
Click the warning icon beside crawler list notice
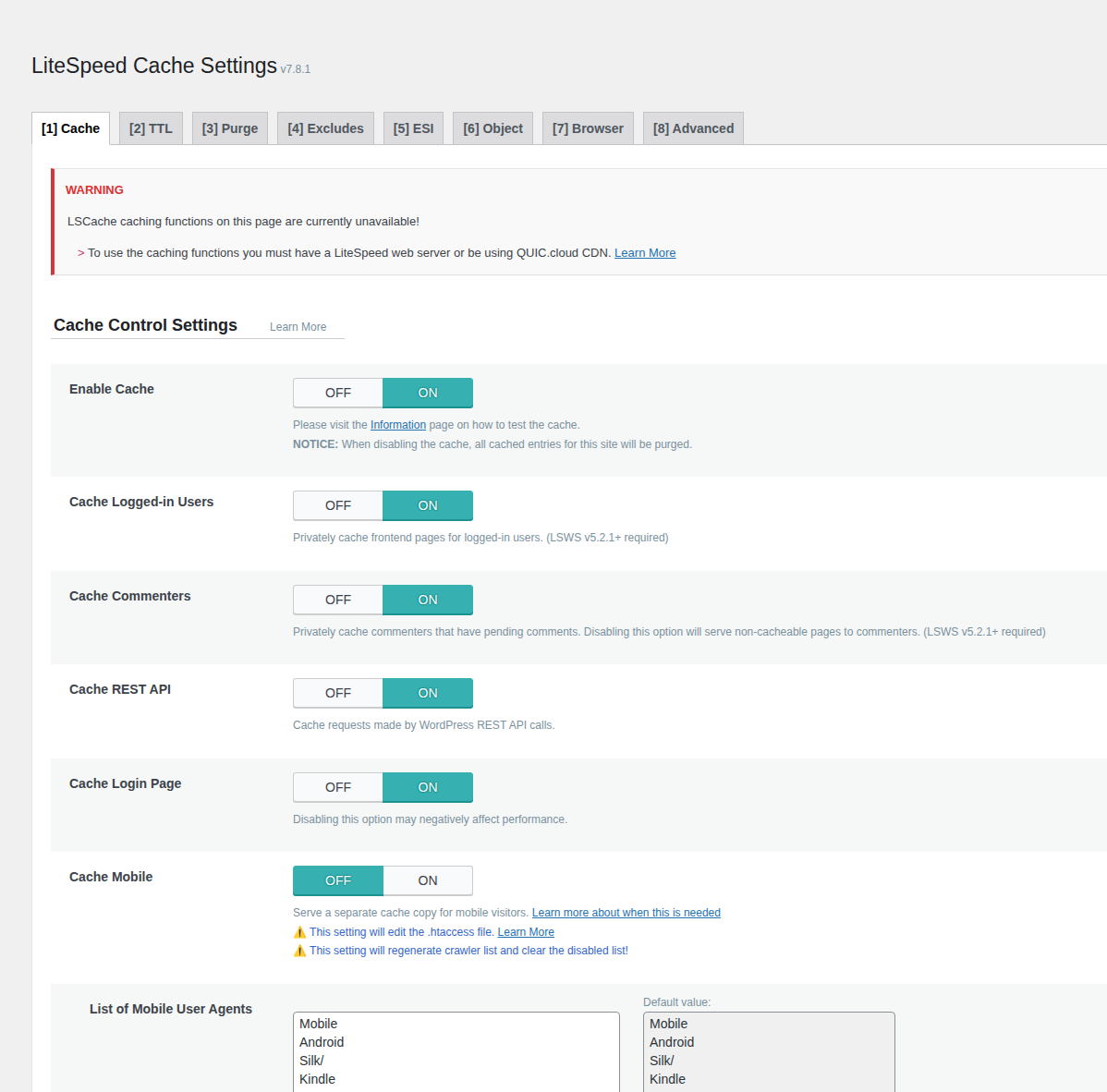(x=299, y=950)
